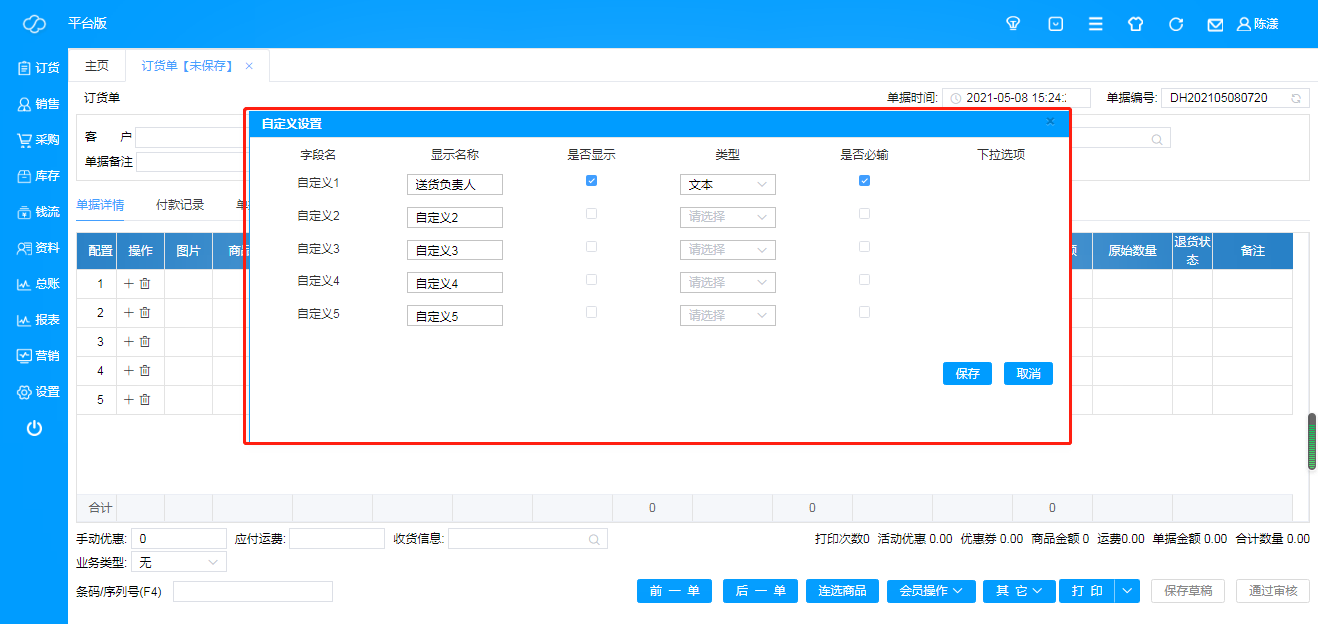Switch to 单据详情 tab
1318x624 pixels.
[100, 205]
